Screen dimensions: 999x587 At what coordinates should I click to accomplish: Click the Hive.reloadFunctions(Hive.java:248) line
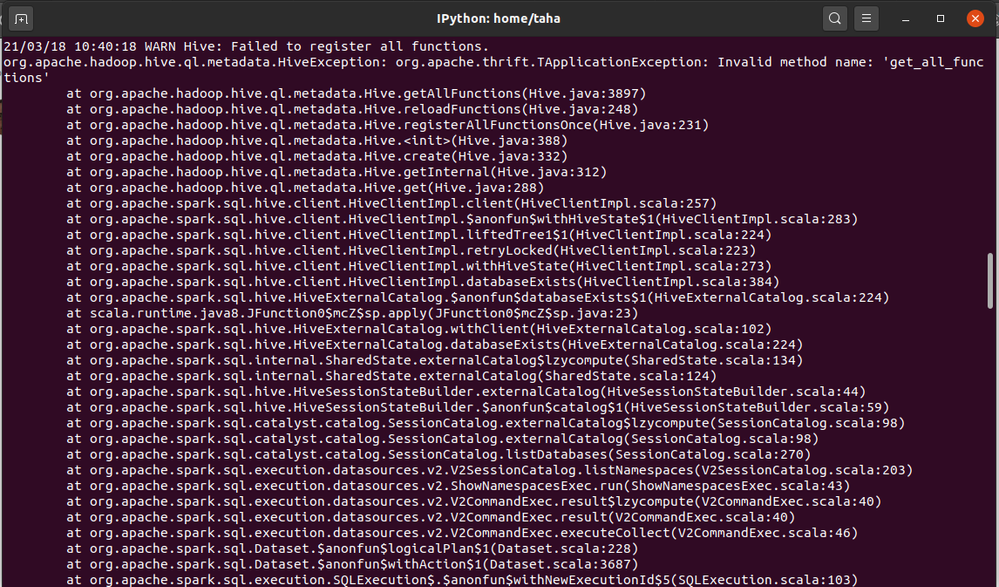click(x=352, y=110)
